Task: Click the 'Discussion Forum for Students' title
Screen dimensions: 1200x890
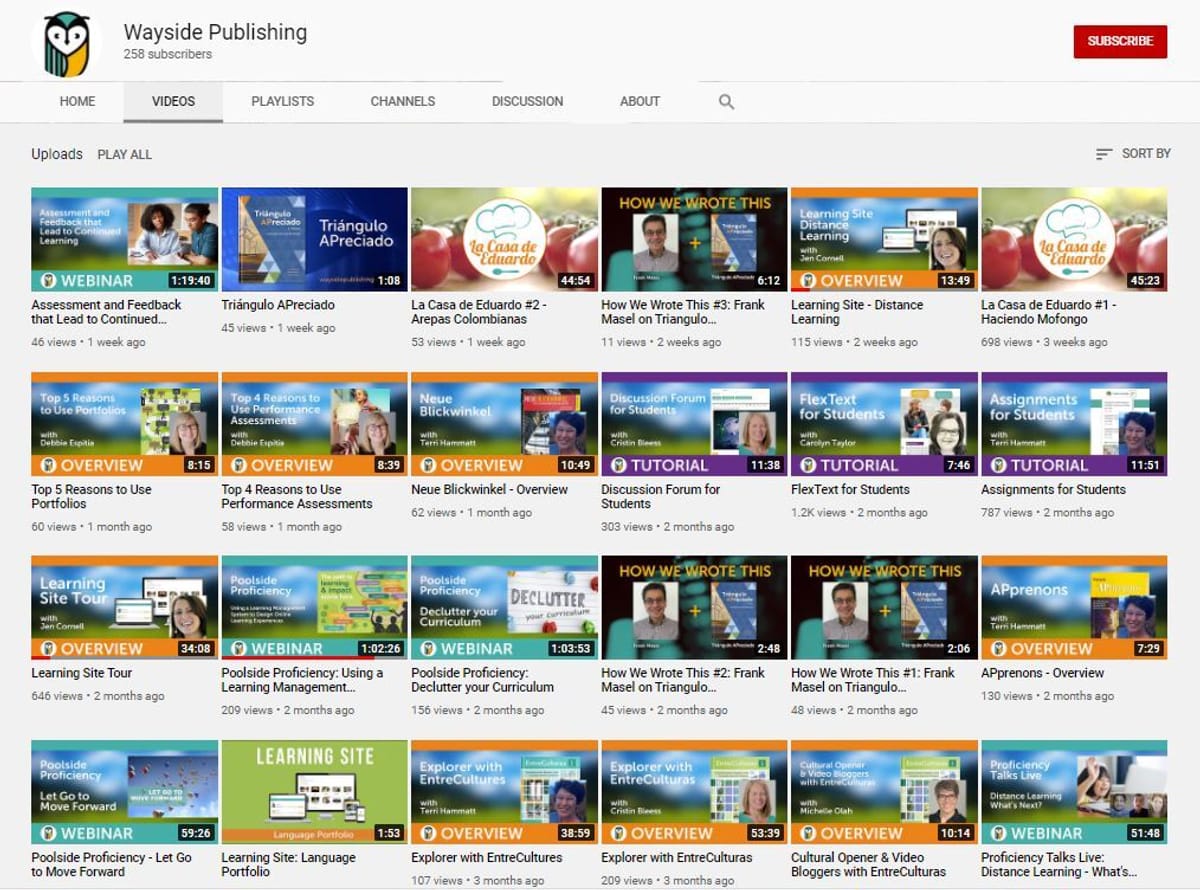Action: pos(660,497)
